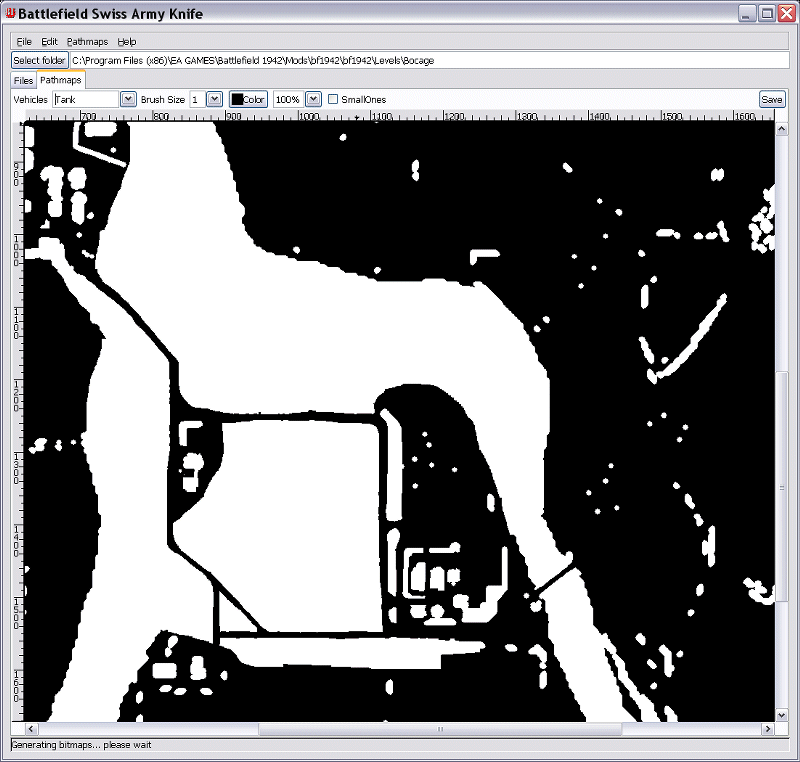
Task: Expand the Vehicles dropdown arrow
Action: coord(128,99)
